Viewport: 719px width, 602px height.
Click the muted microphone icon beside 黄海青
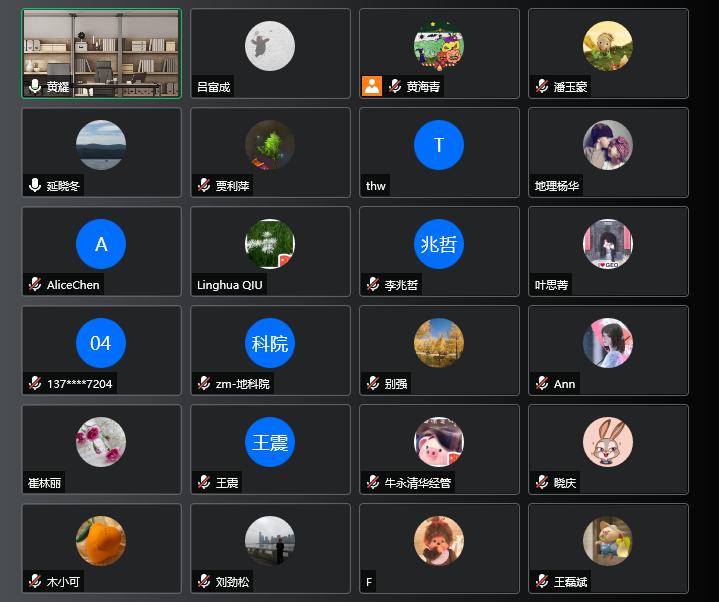395,86
